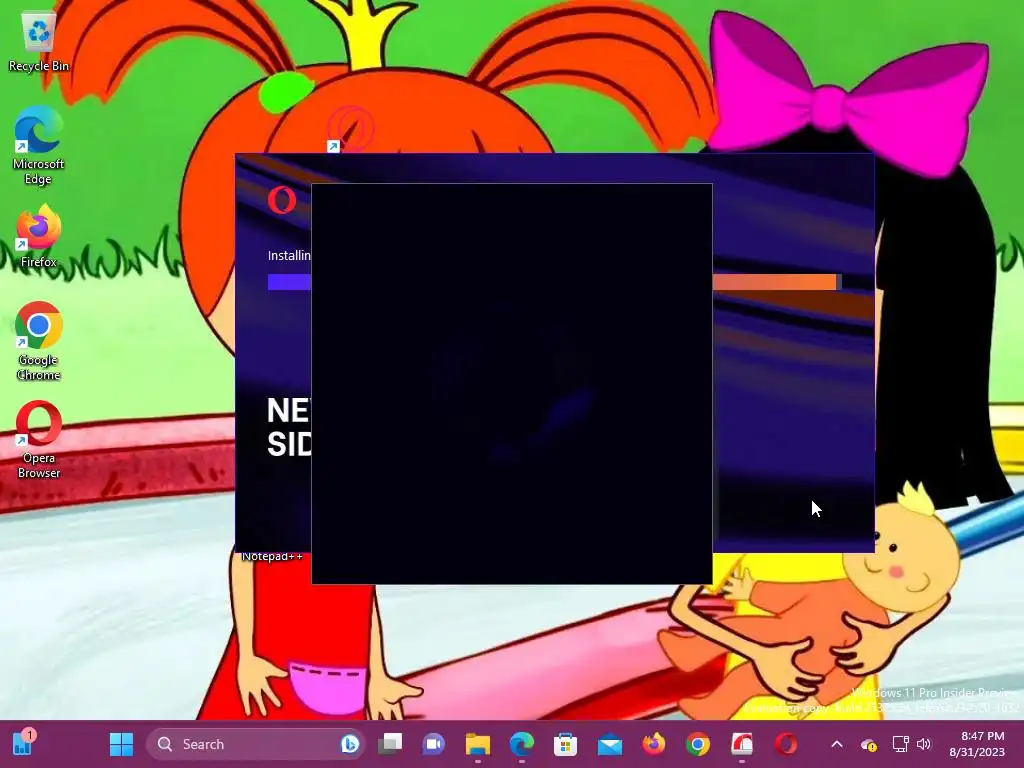1024x768 pixels.
Task: Open Microsoft Edge from the taskbar
Action: [x=521, y=744]
